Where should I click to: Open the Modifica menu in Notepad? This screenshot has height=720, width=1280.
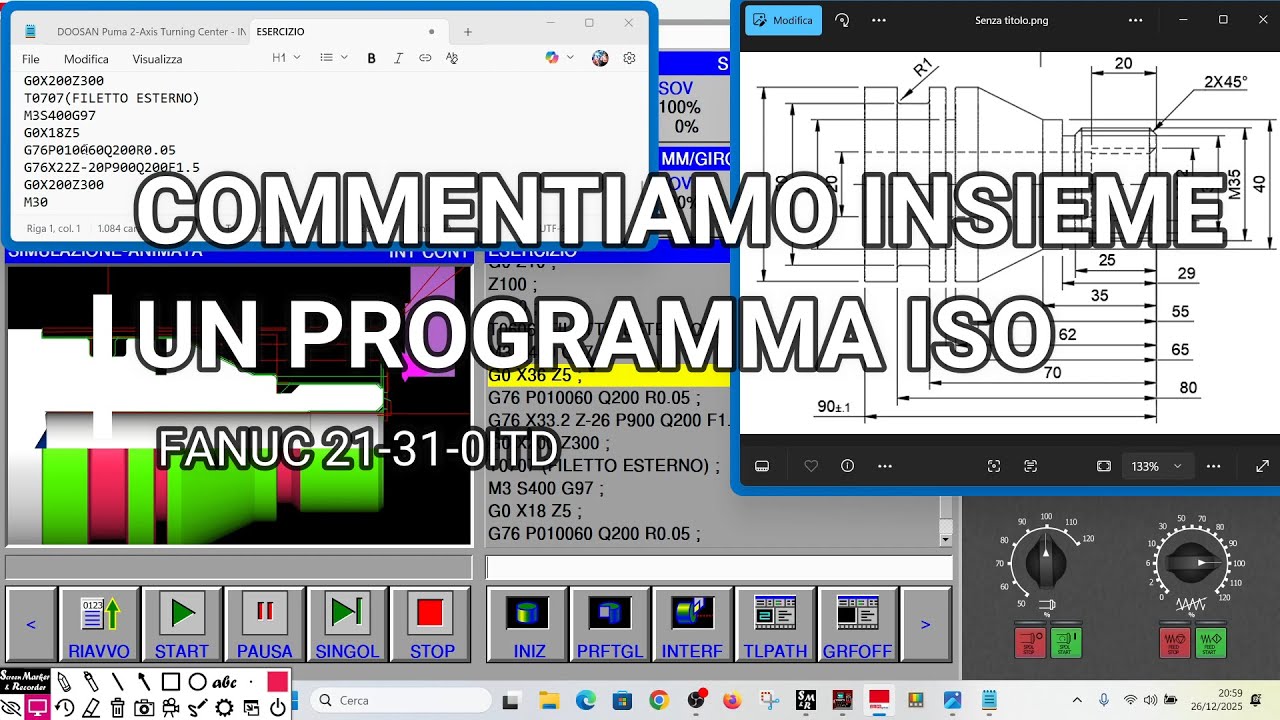(86, 59)
